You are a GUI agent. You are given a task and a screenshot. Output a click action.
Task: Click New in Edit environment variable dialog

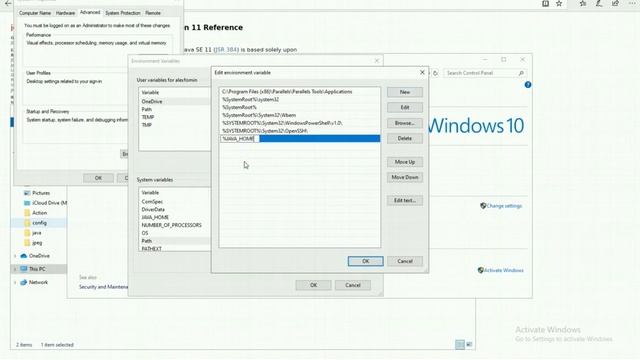(404, 92)
